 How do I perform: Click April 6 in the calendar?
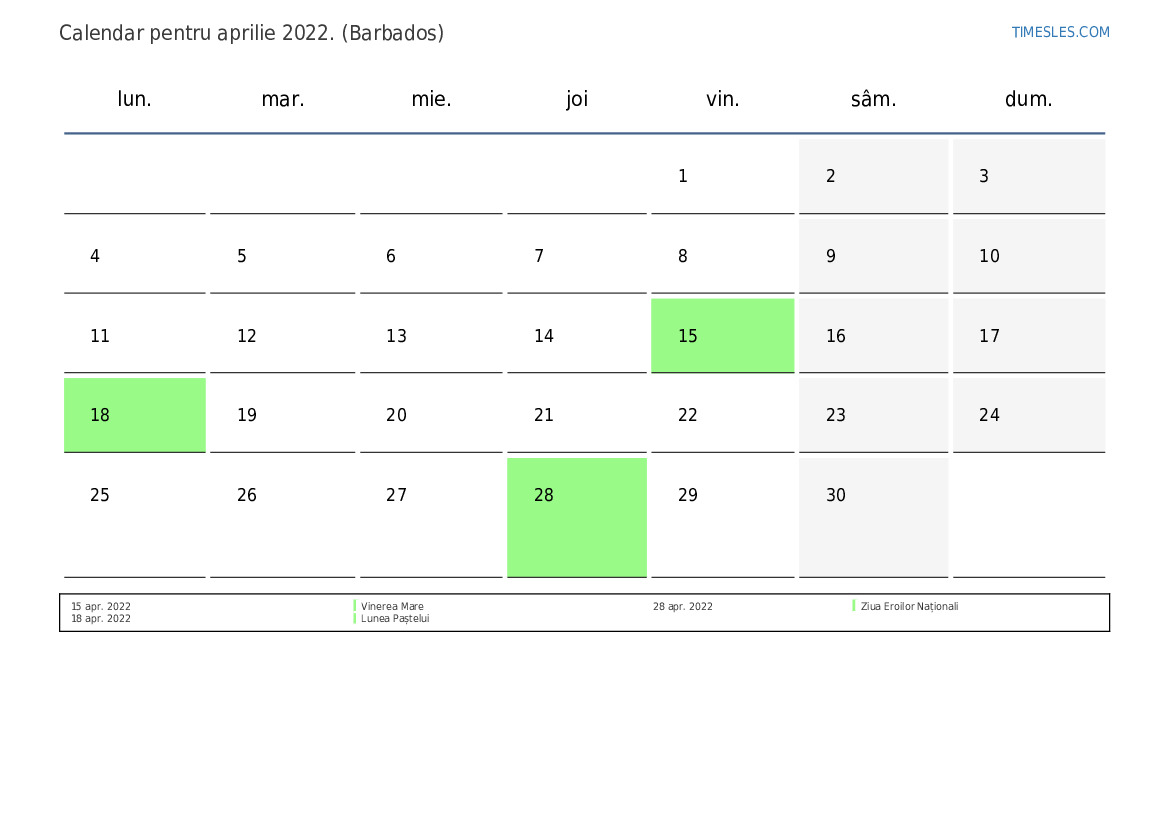431,255
